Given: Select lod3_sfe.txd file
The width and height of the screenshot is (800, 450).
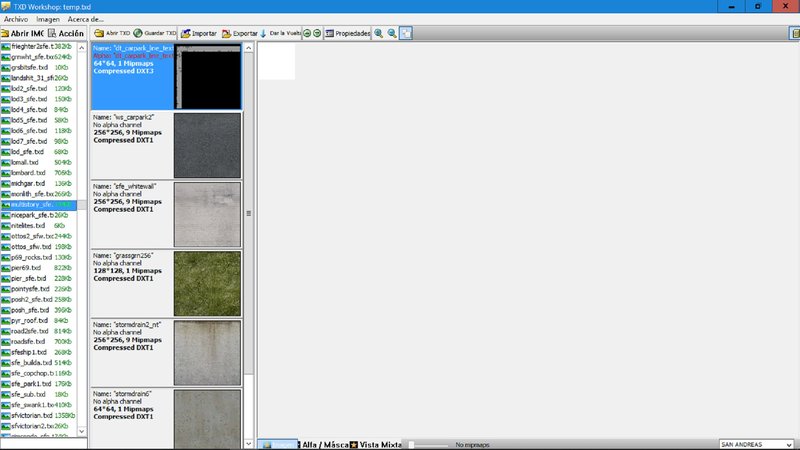Looking at the screenshot, I should [x=39, y=99].
